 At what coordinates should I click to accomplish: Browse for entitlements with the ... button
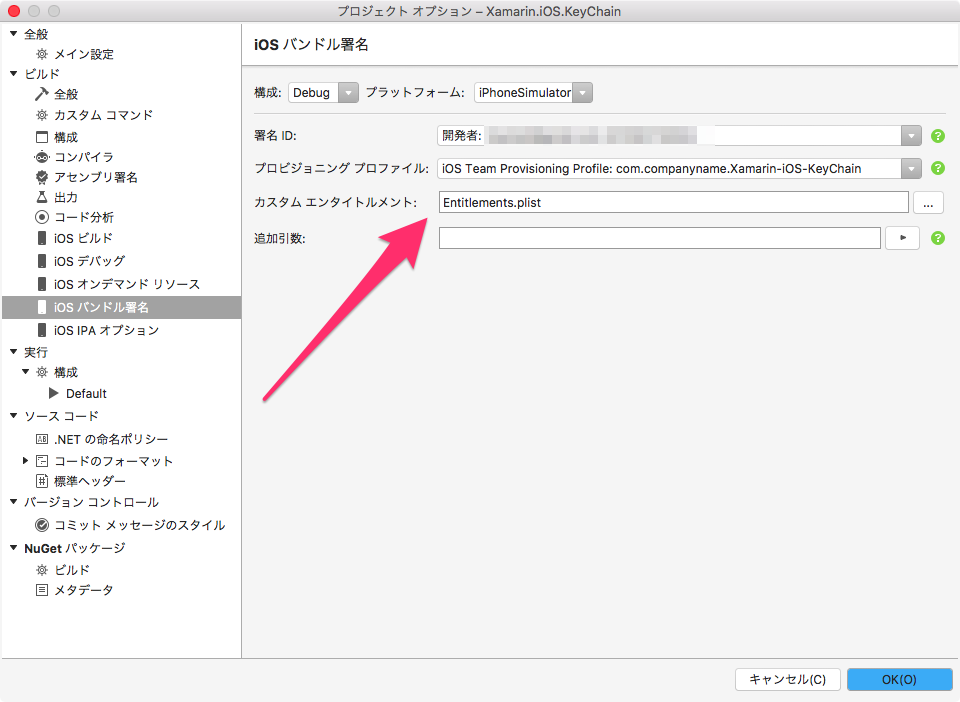click(x=928, y=203)
